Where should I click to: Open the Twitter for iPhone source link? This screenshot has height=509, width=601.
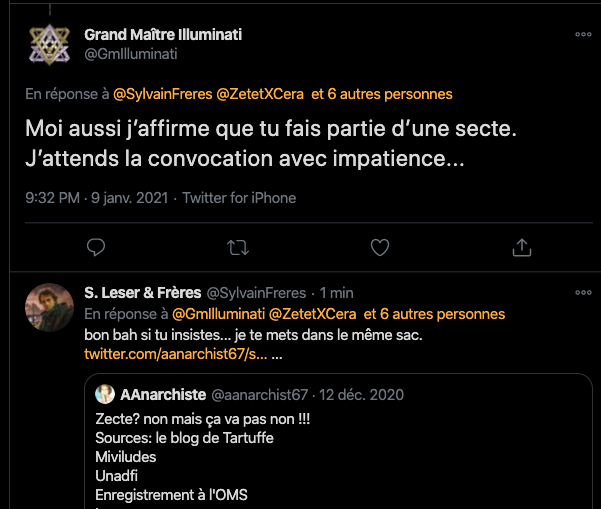[x=240, y=198]
